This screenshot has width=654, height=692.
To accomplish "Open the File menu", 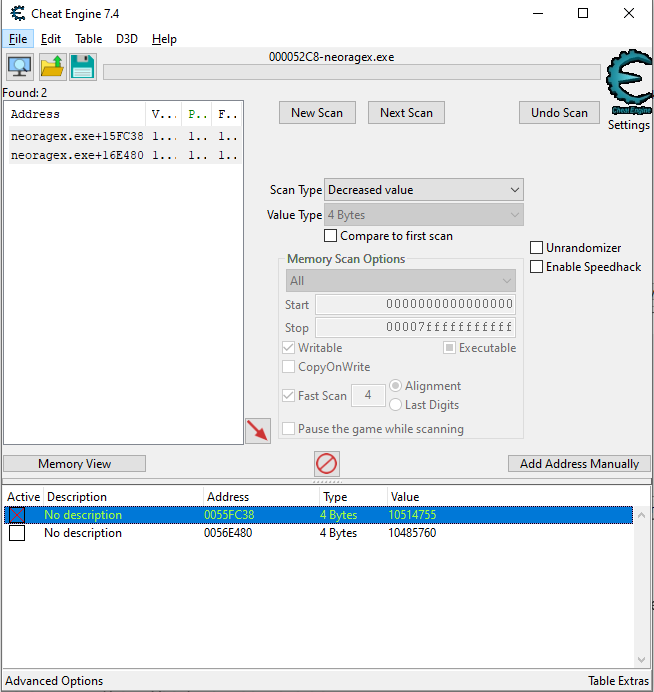I will 18,39.
